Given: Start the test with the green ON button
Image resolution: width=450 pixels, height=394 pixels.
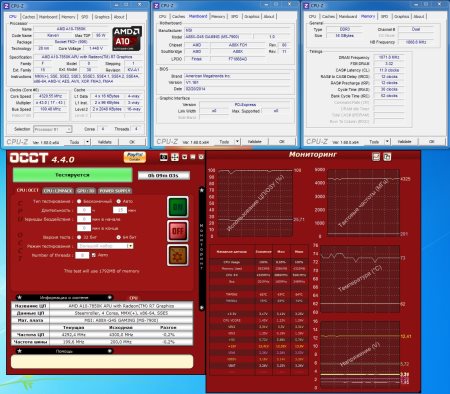Looking at the screenshot, I should tap(177, 207).
